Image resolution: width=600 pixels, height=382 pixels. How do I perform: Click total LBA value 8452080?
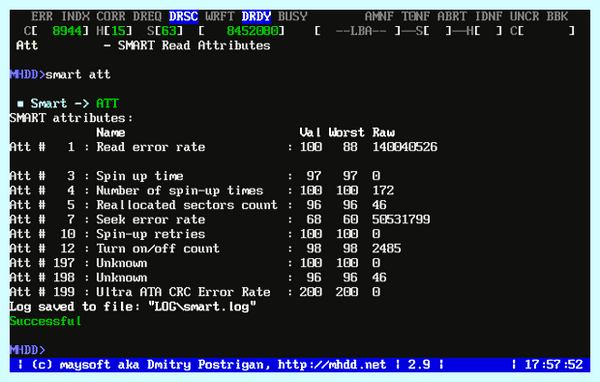click(253, 31)
